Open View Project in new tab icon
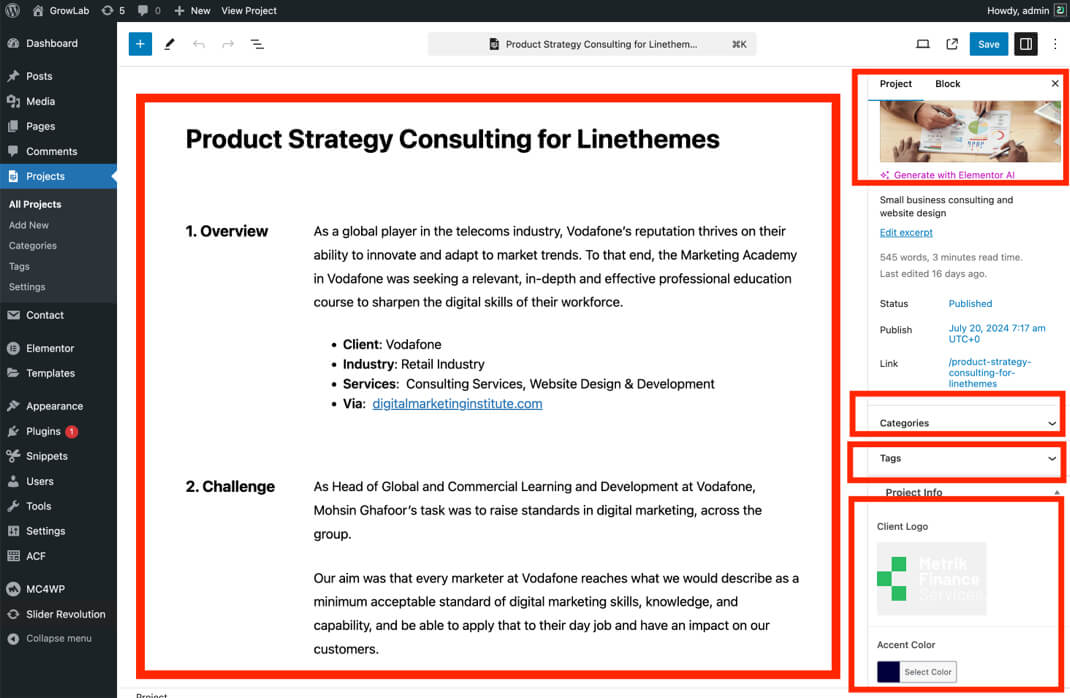 (x=952, y=44)
